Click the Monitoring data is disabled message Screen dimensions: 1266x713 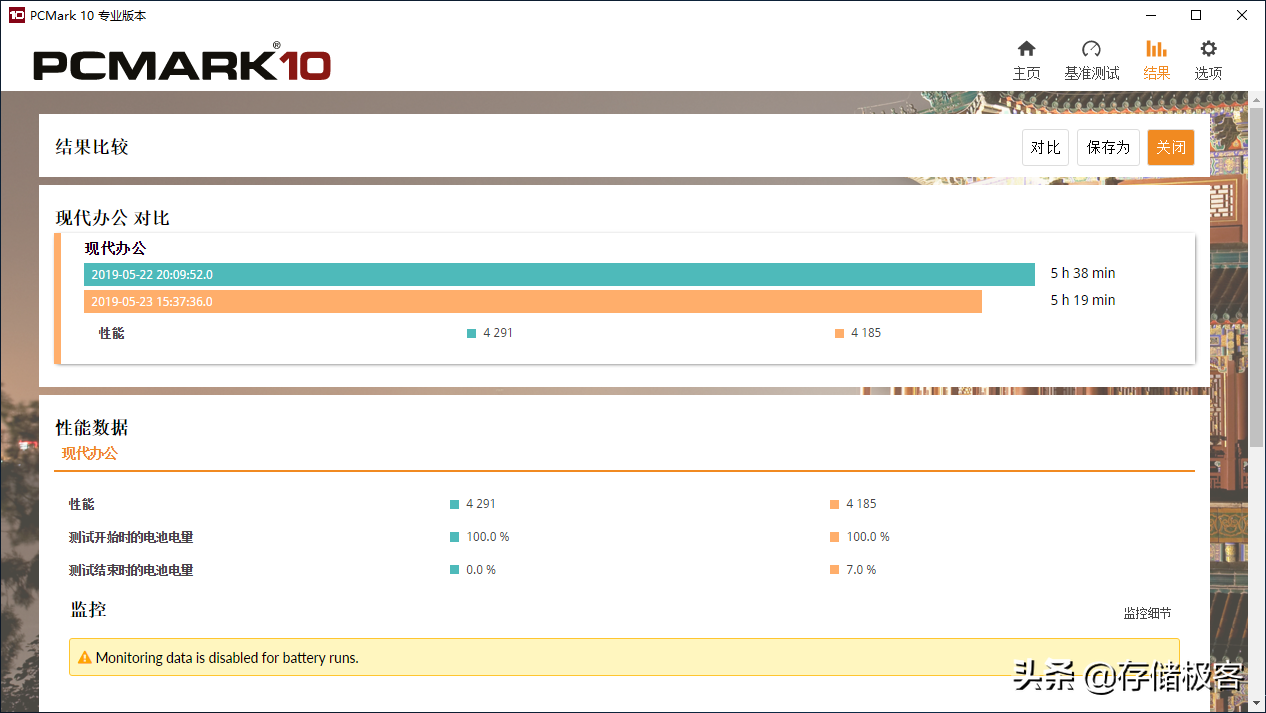click(x=227, y=658)
